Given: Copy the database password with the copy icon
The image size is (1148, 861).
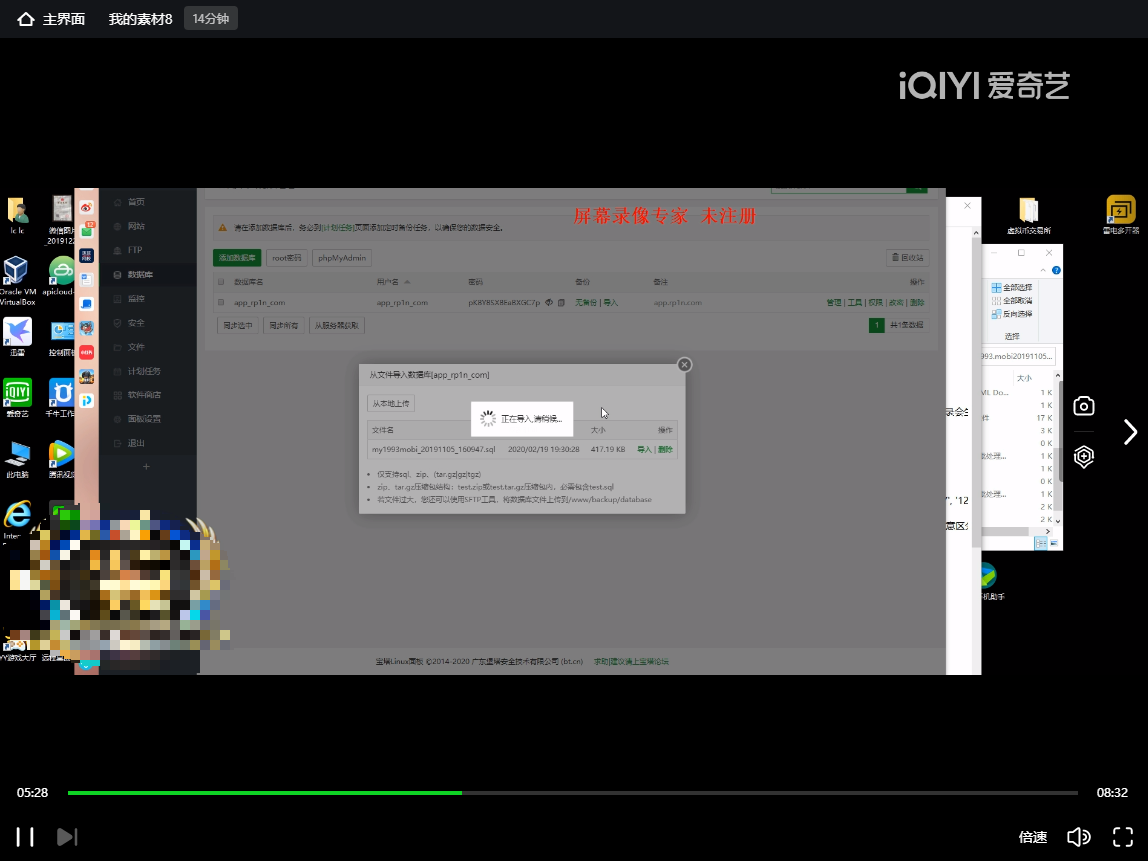Looking at the screenshot, I should tap(562, 302).
